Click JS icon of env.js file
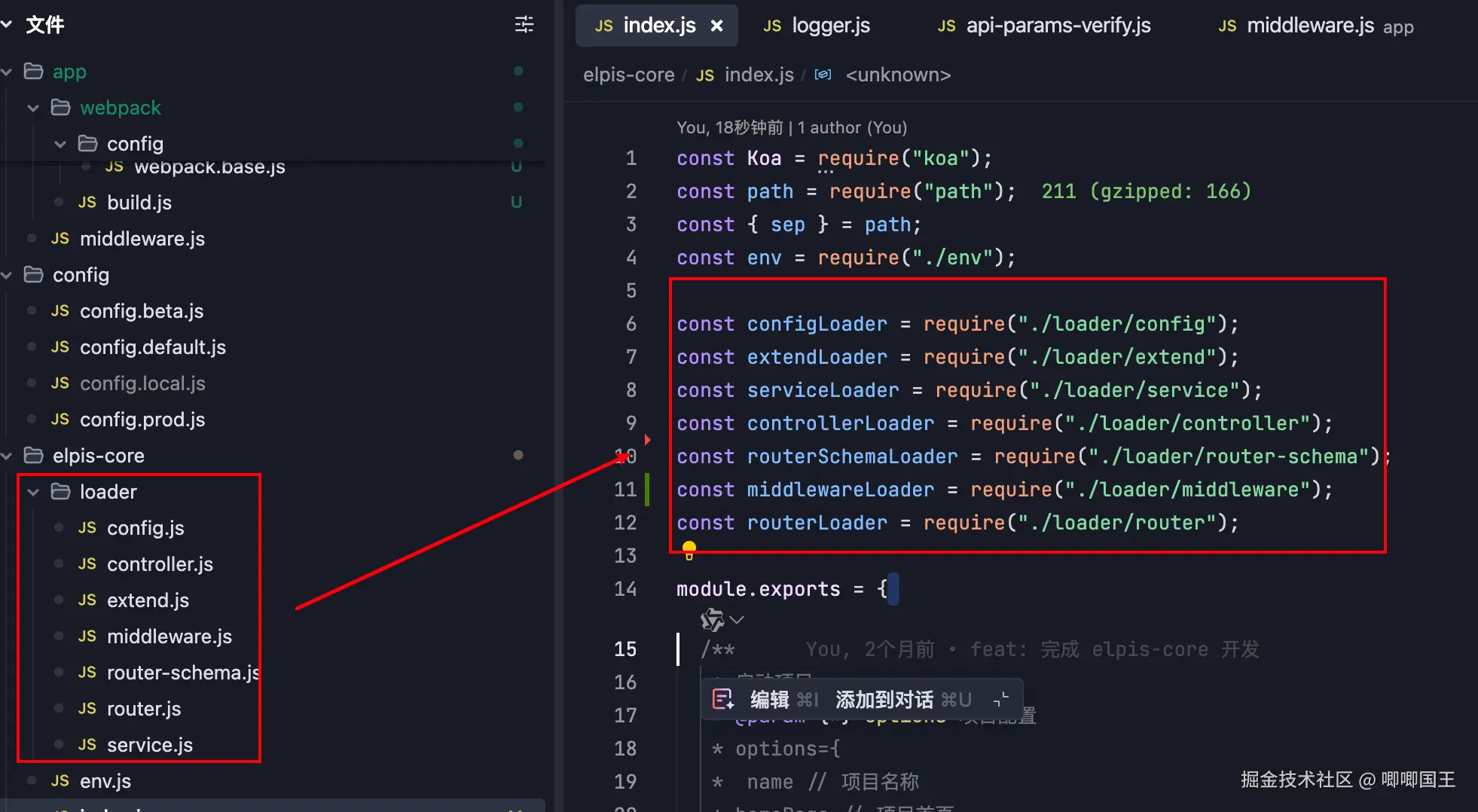Image resolution: width=1478 pixels, height=812 pixels. 60,781
